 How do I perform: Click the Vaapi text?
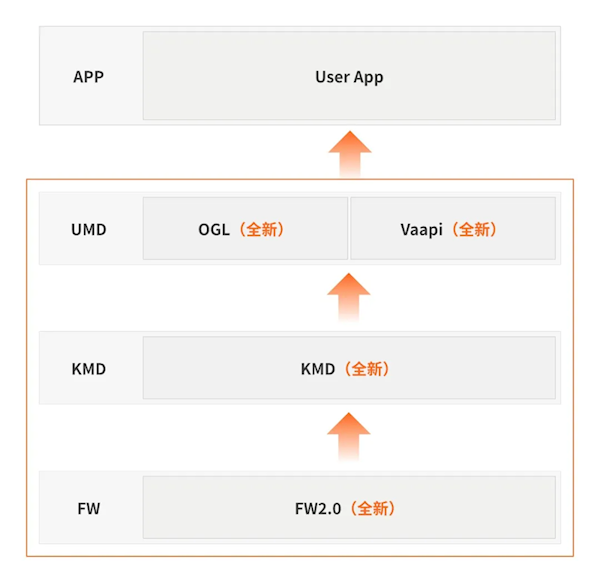point(423,229)
